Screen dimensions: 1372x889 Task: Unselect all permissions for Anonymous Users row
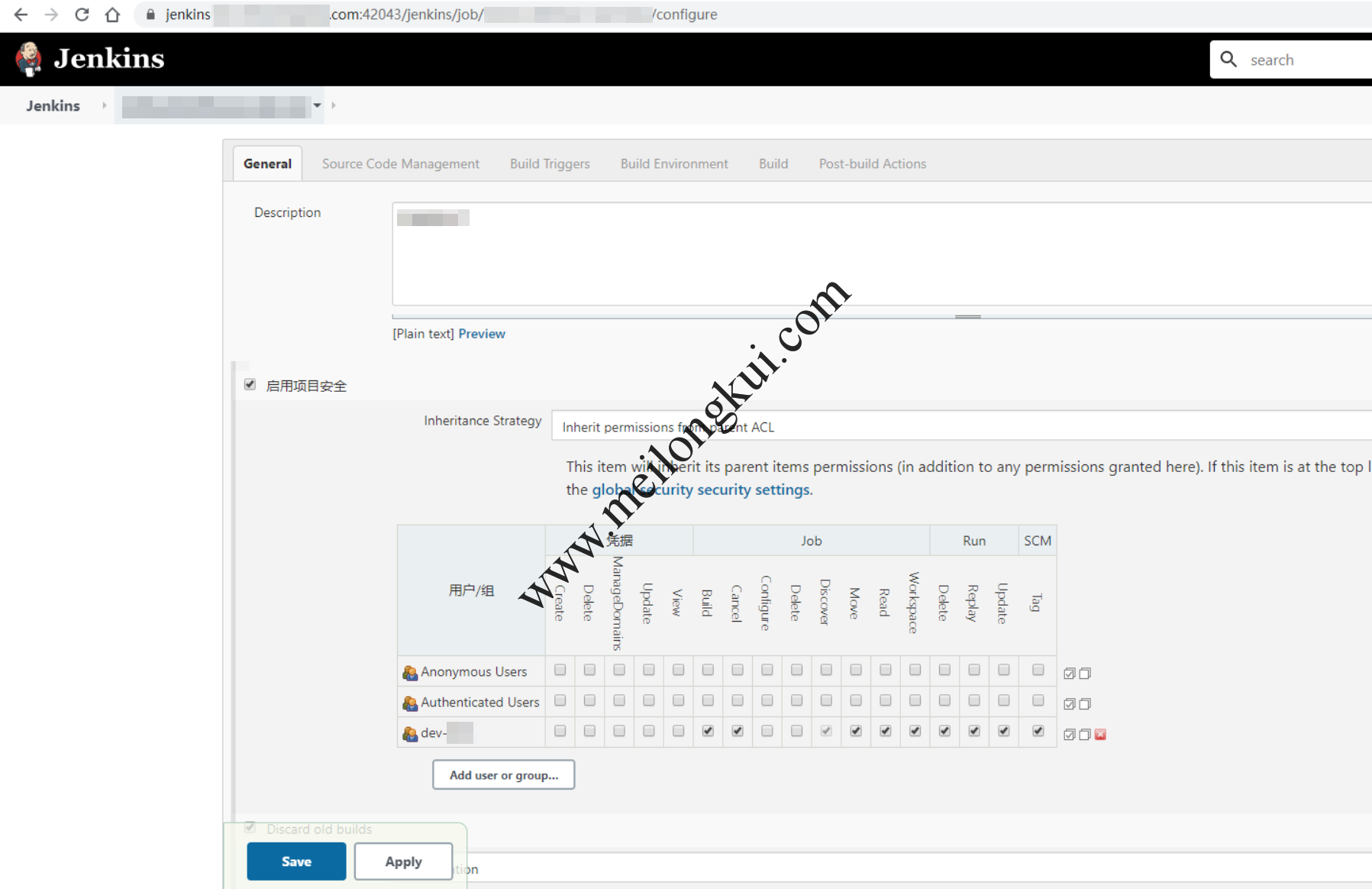coord(1085,674)
